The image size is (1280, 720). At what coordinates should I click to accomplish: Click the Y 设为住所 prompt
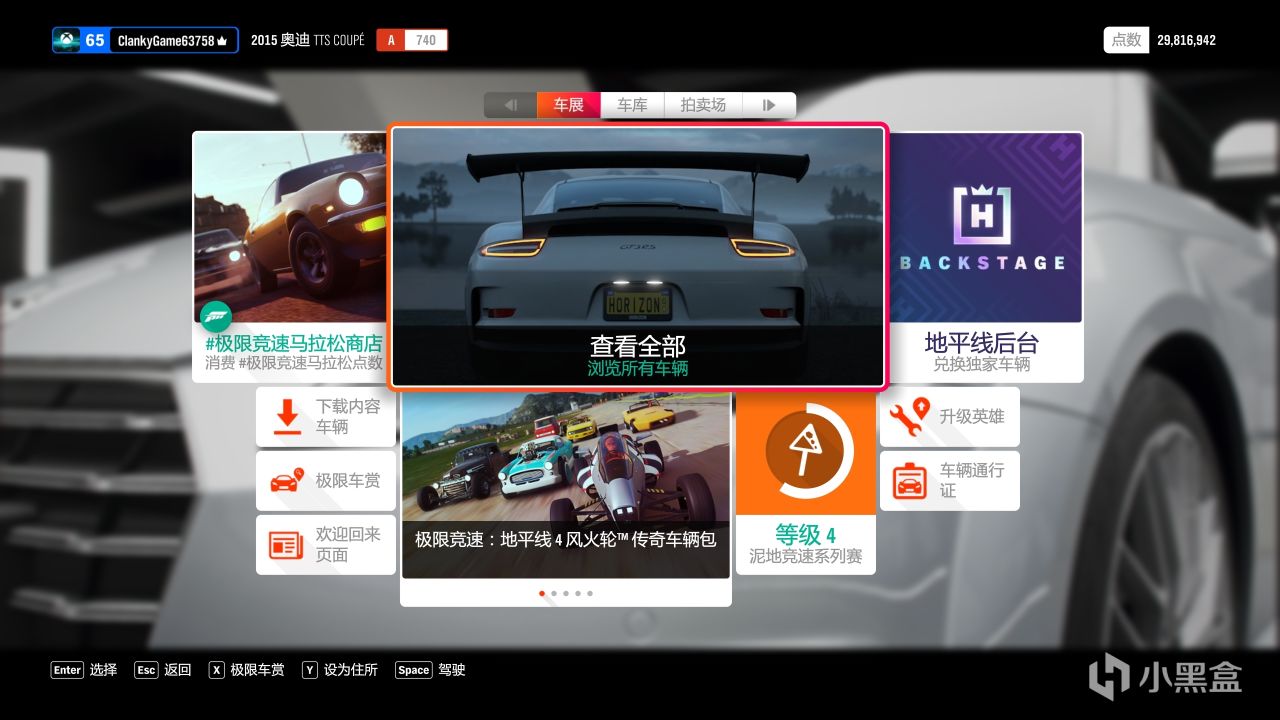point(340,670)
